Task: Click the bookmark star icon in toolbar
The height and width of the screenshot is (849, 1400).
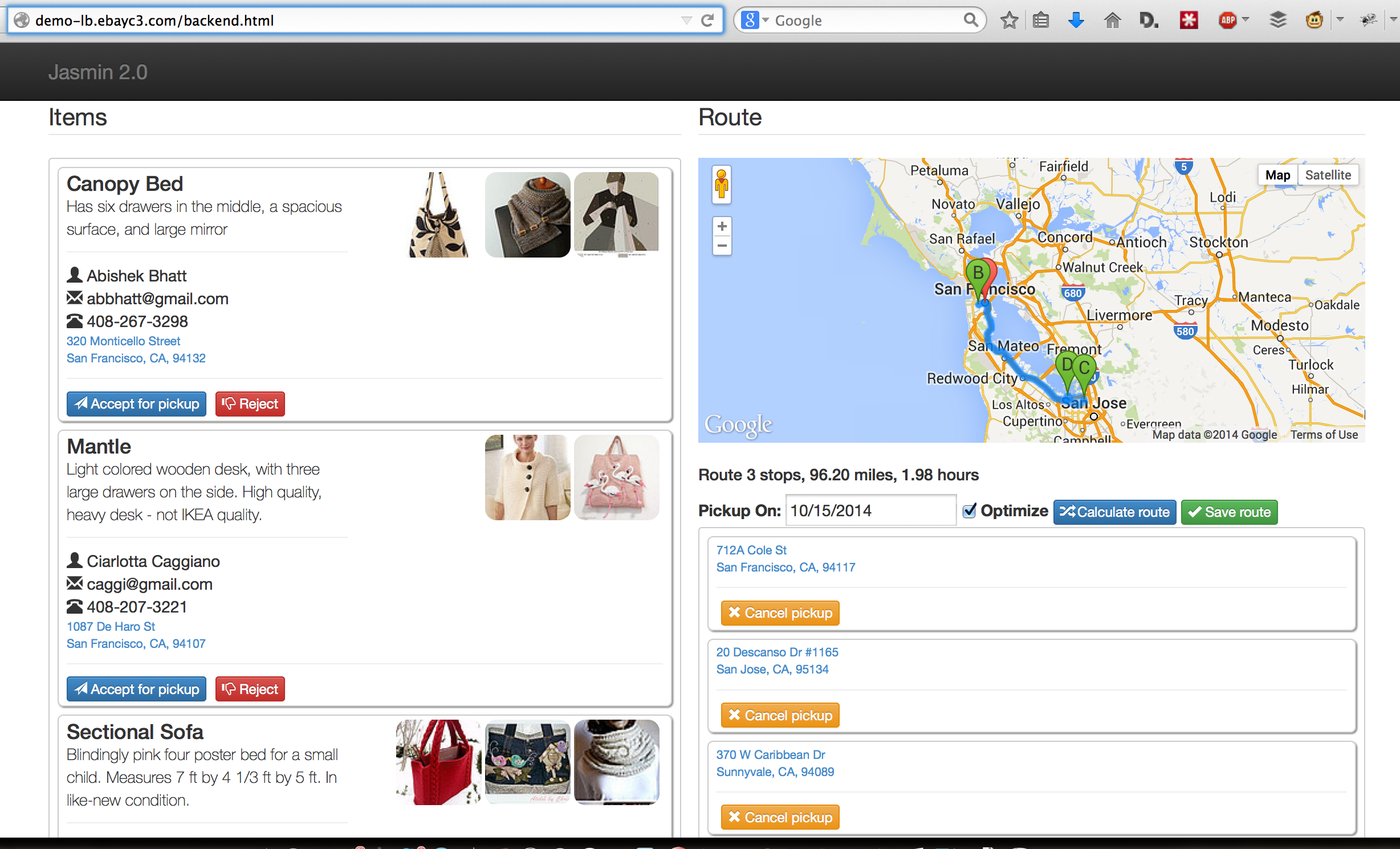Action: click(1009, 21)
